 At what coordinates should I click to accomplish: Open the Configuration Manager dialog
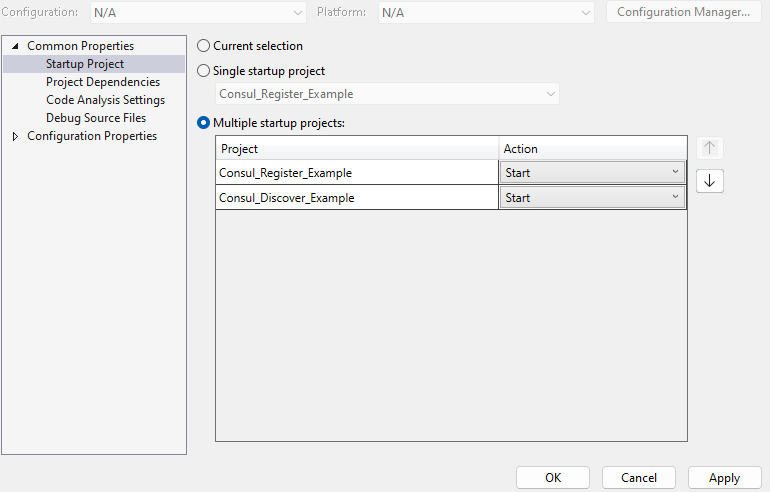[683, 12]
